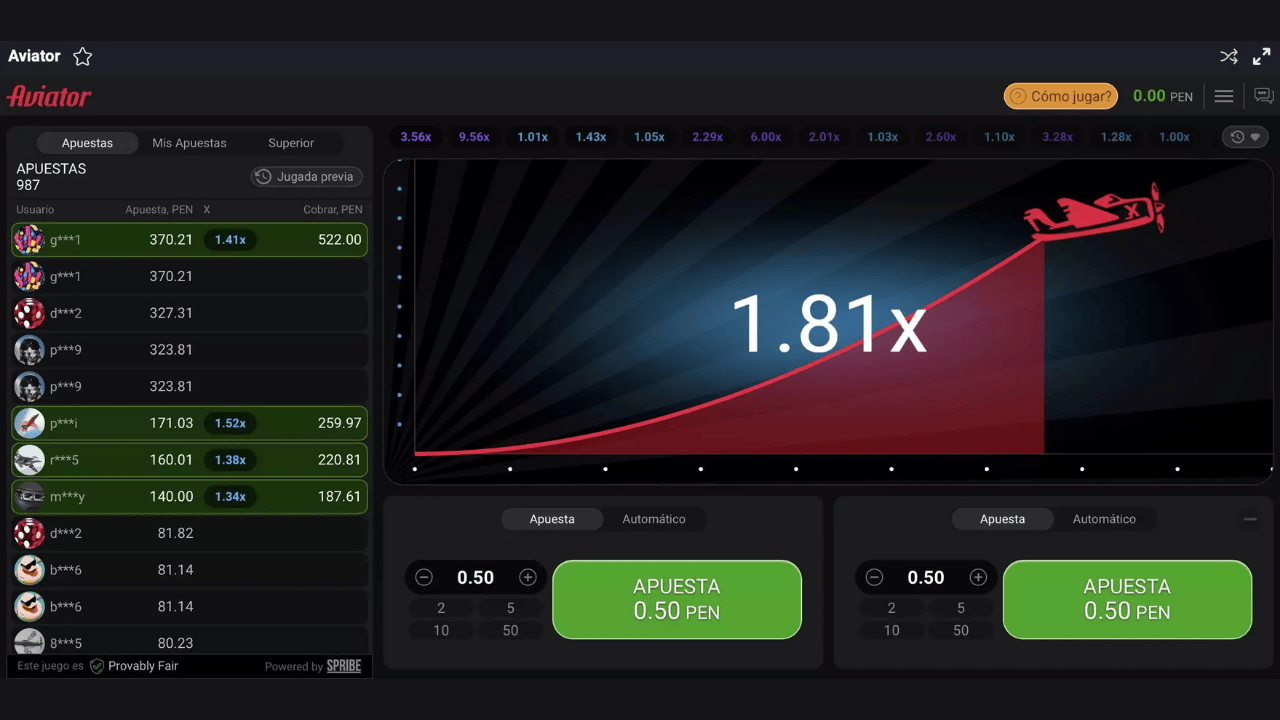Set right bet quick amount 50
This screenshot has height=720, width=1280.
click(x=960, y=630)
